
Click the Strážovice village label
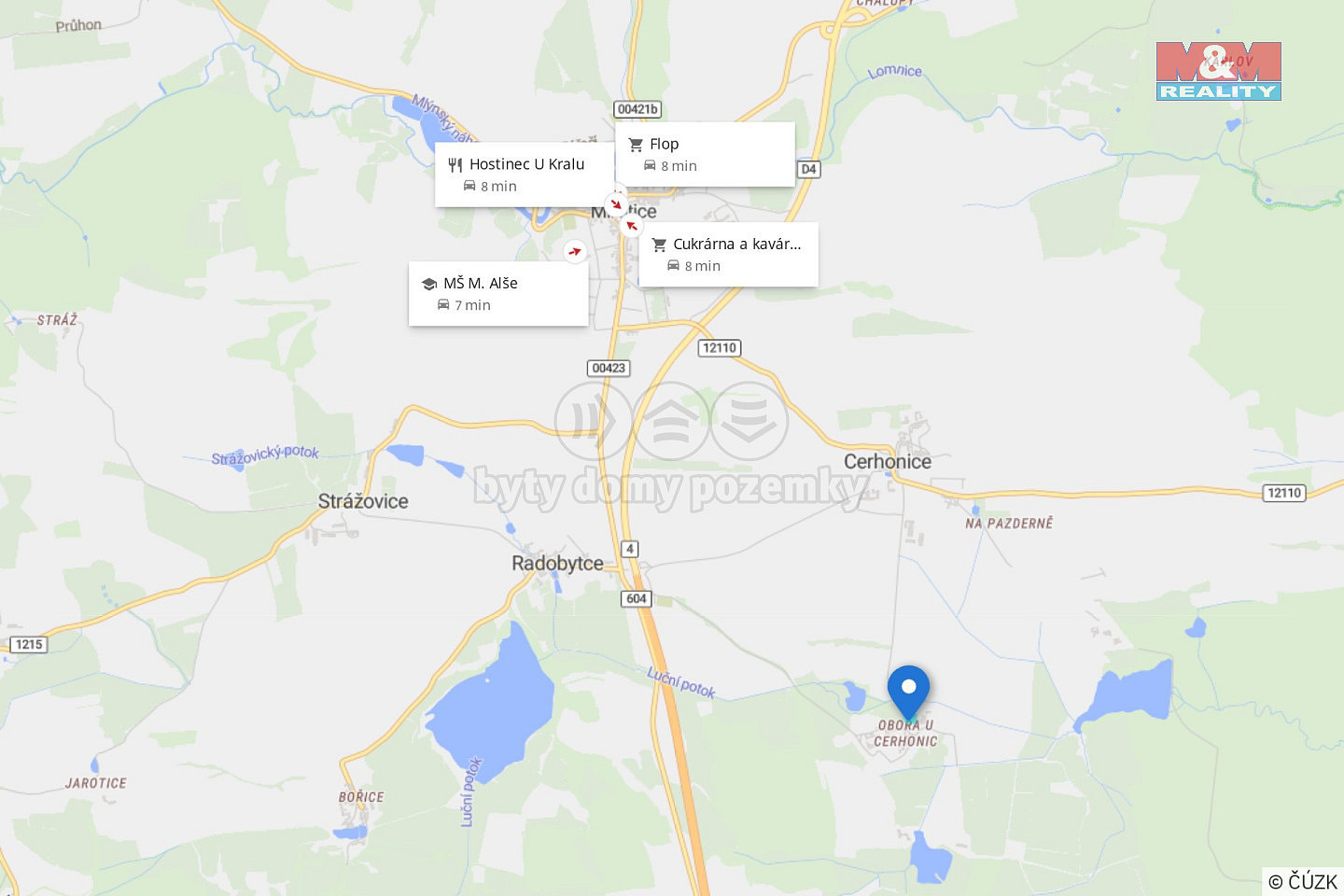point(363,501)
